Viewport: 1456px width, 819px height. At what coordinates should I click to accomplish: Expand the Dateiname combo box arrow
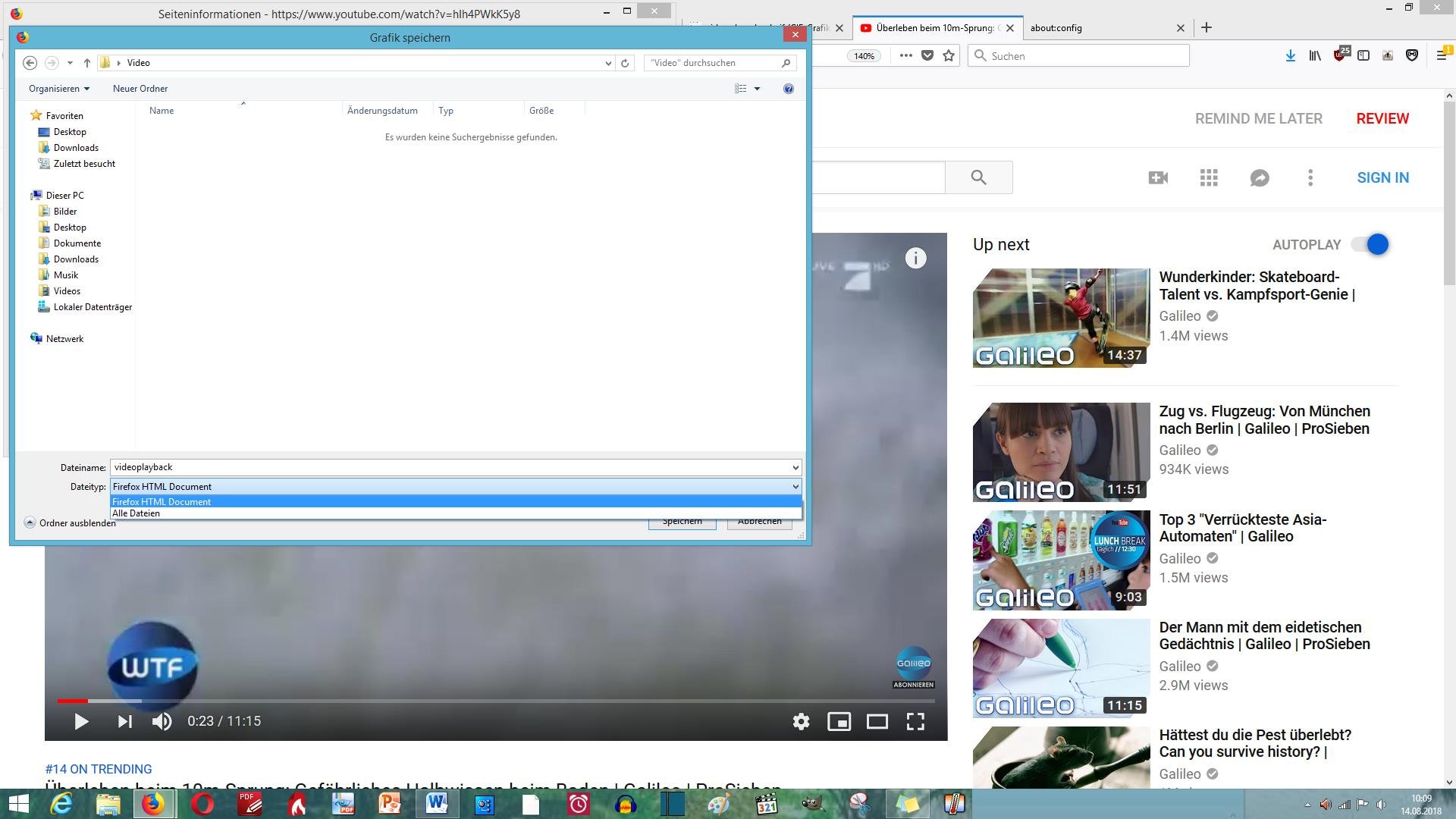point(795,467)
